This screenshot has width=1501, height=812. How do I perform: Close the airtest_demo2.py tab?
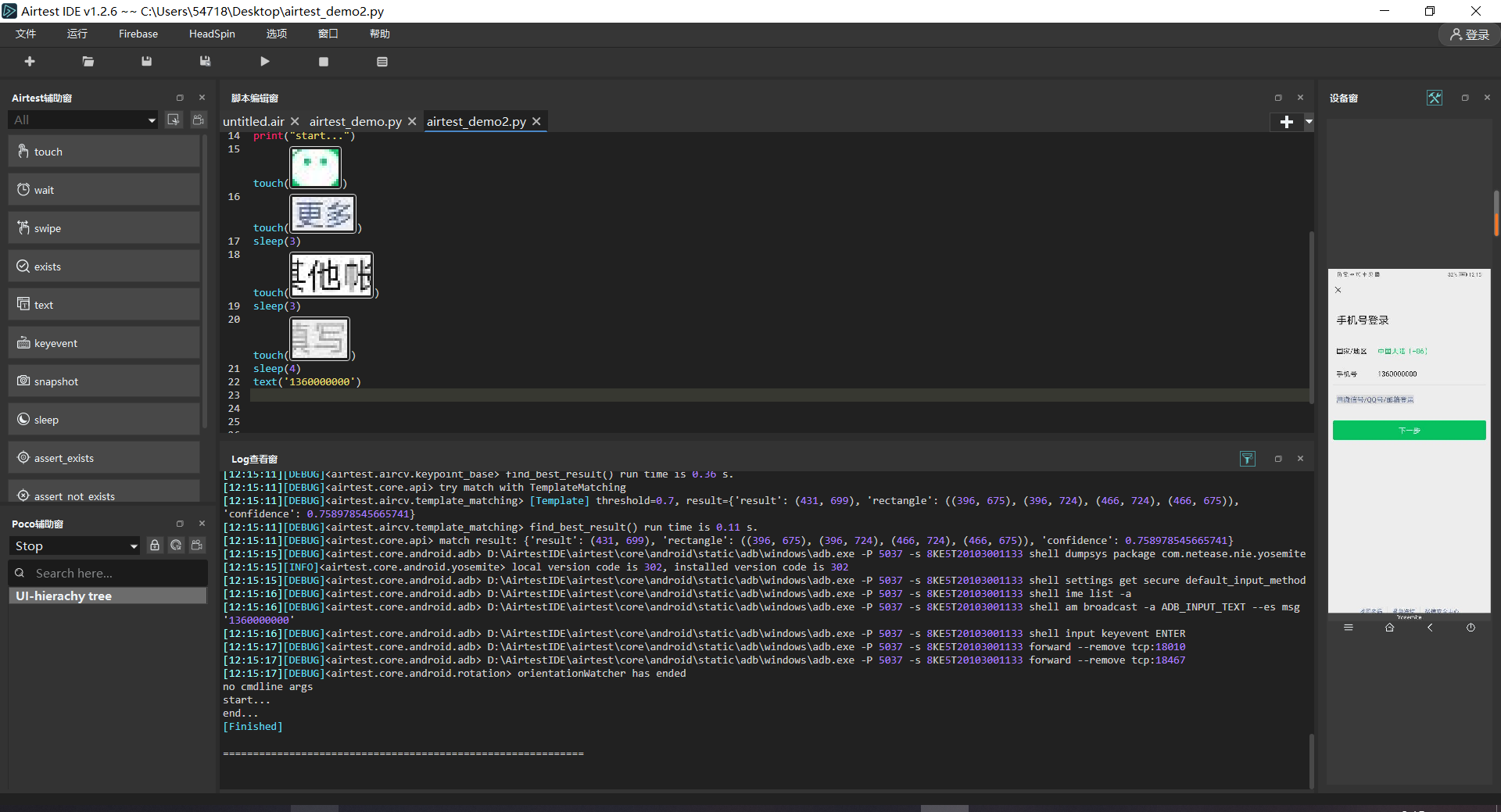(536, 121)
